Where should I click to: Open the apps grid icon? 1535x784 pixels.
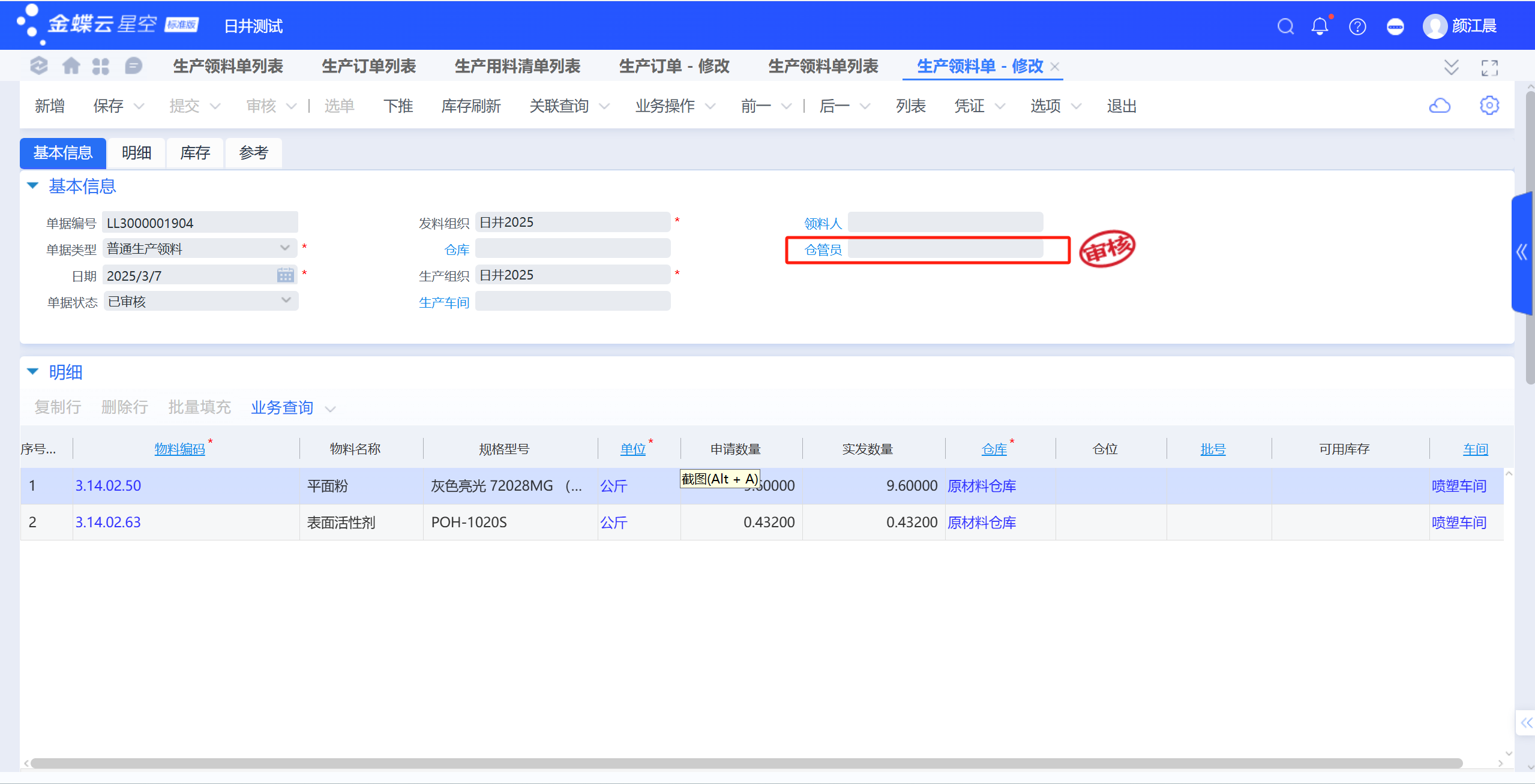point(101,65)
